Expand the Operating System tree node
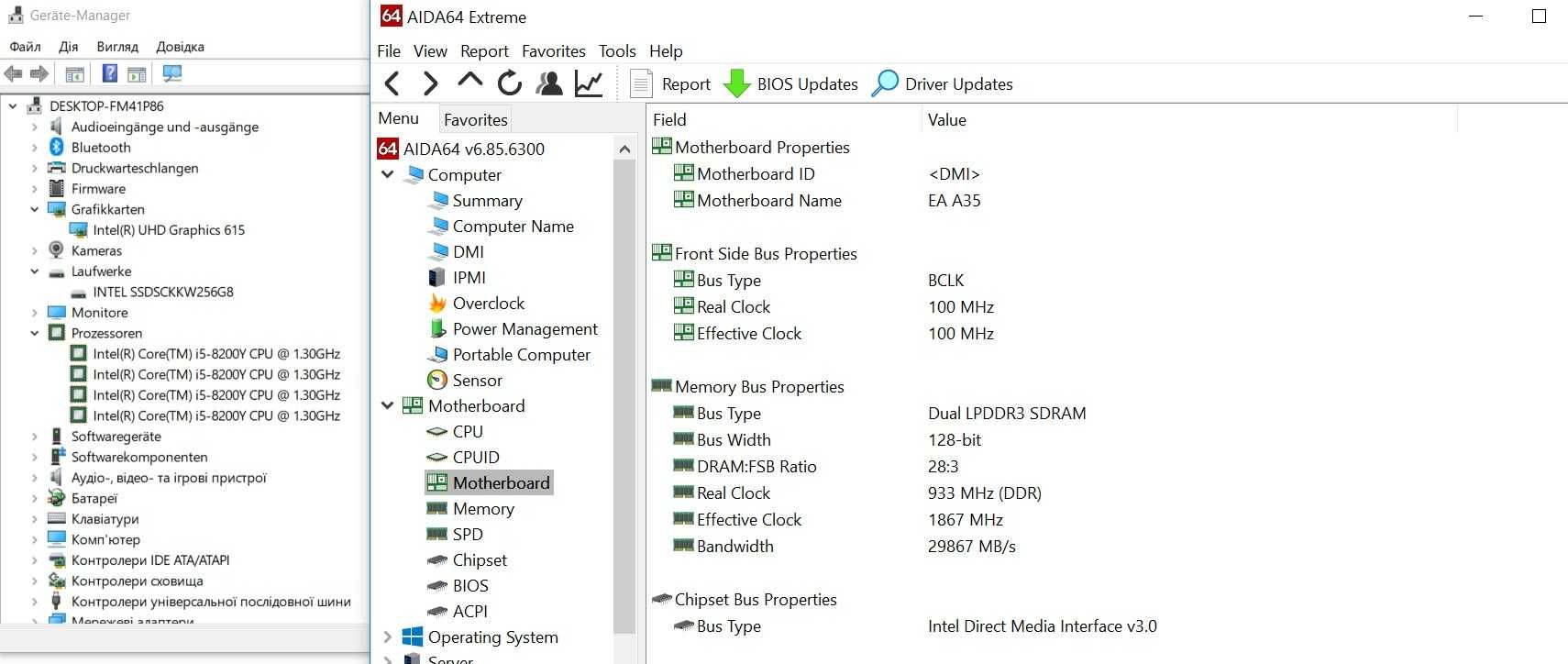 tap(387, 636)
